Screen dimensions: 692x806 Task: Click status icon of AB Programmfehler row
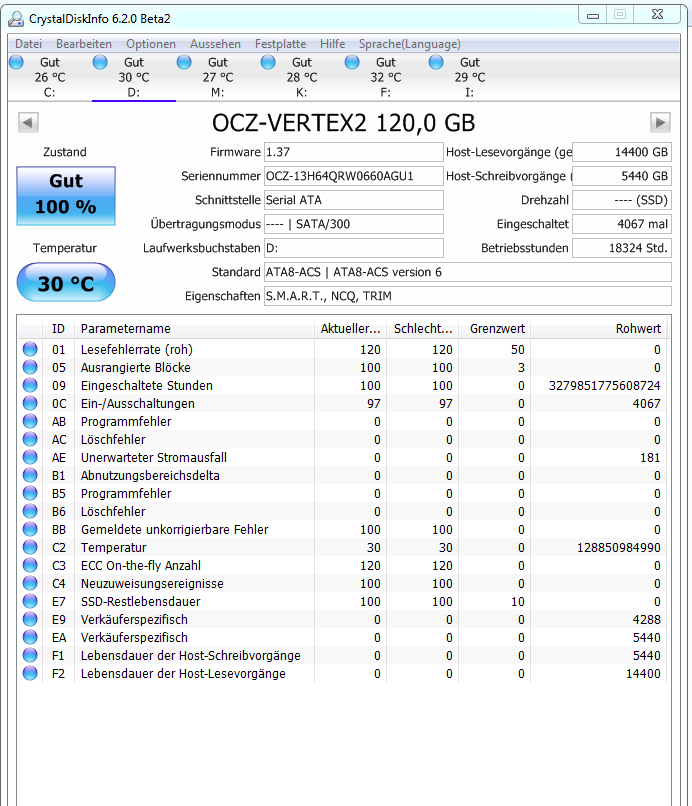(30, 421)
